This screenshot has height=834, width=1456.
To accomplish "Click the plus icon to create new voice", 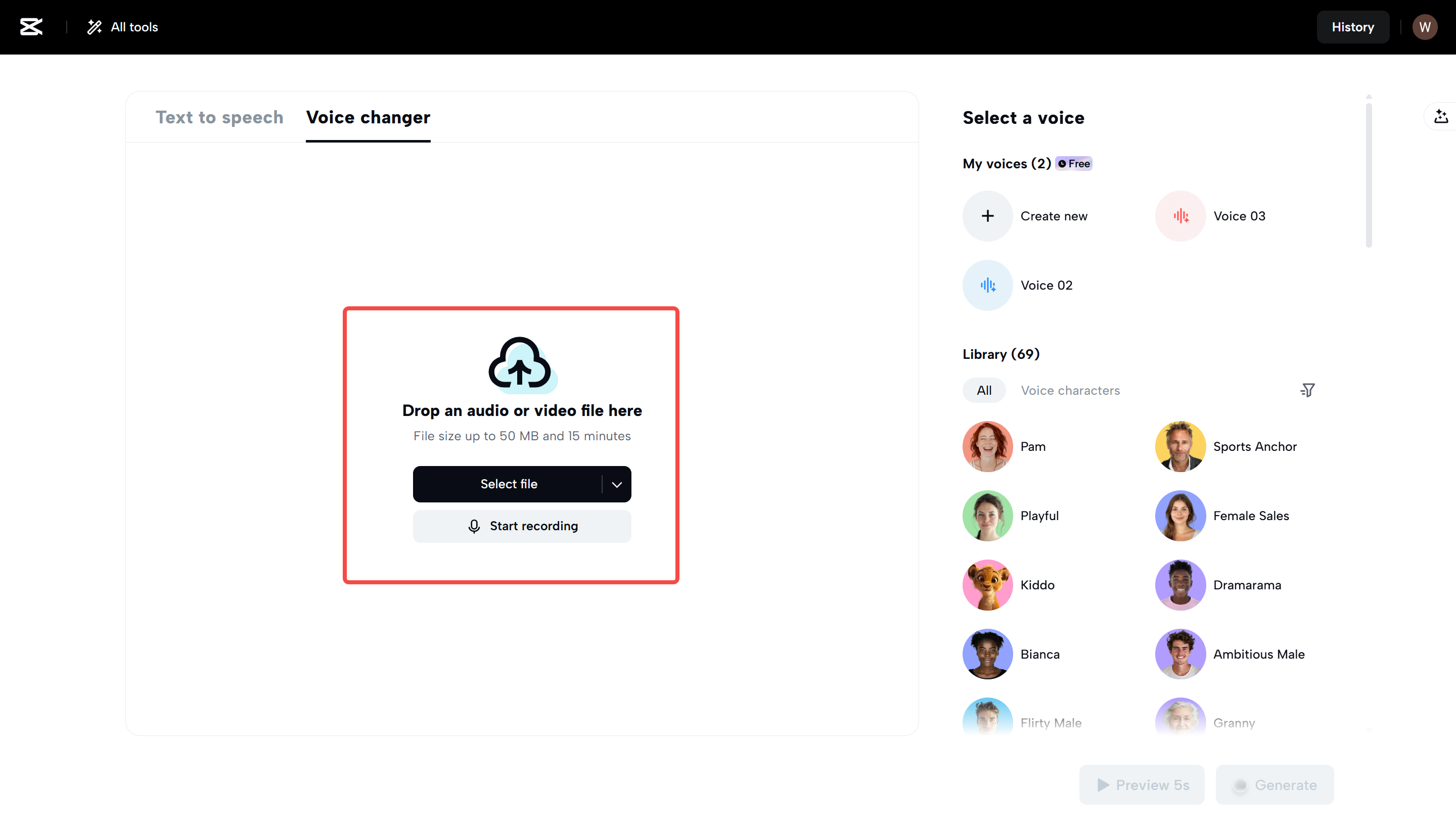I will click(987, 216).
